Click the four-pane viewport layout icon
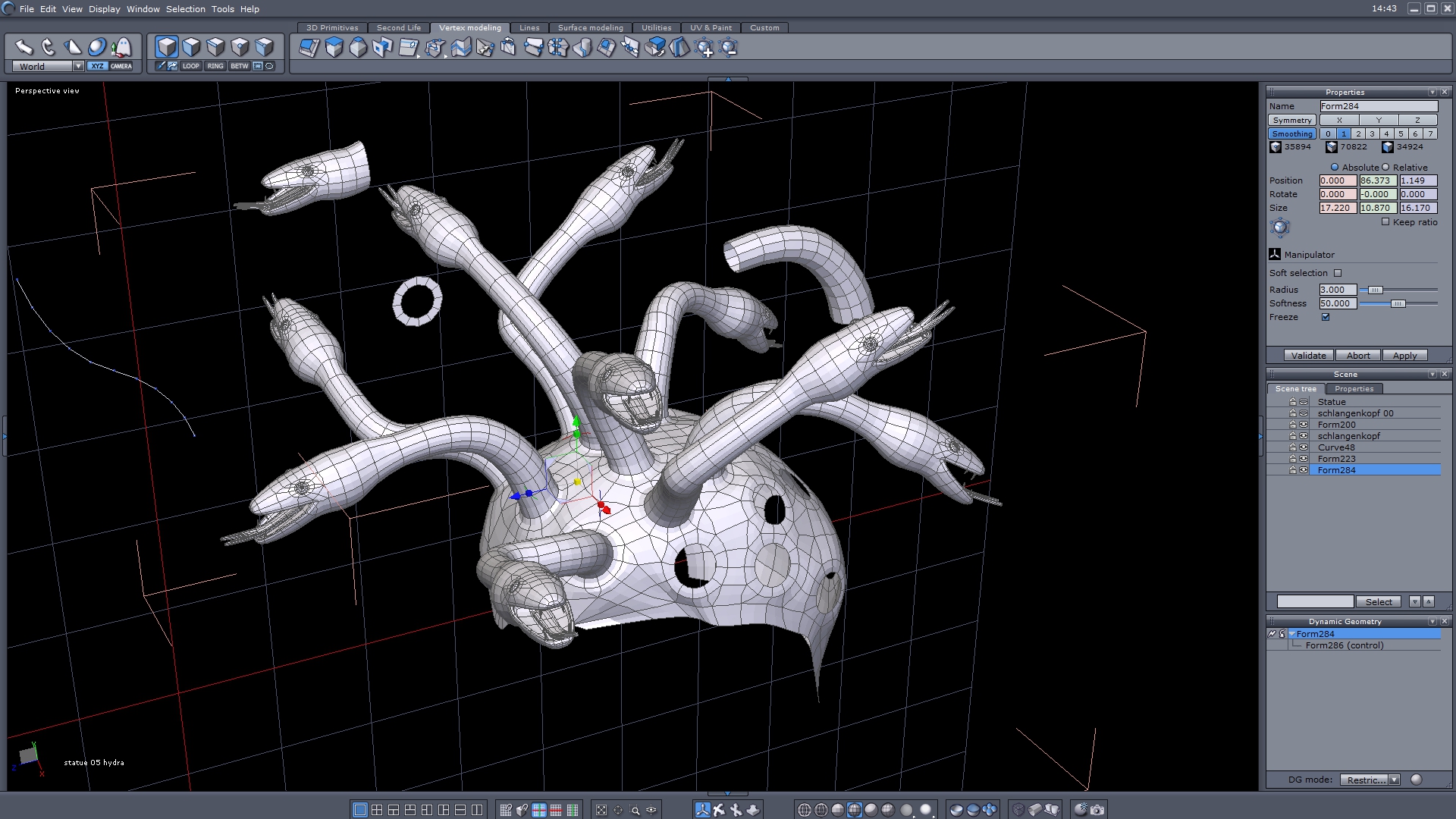The width and height of the screenshot is (1456, 819). (377, 810)
